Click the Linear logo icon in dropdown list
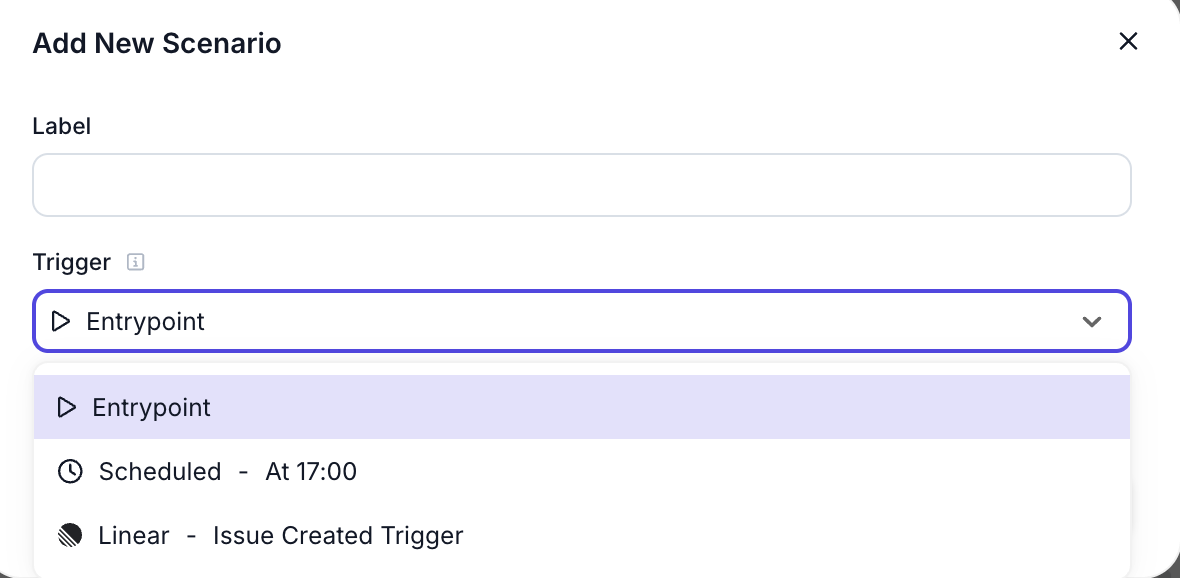 (x=70, y=535)
